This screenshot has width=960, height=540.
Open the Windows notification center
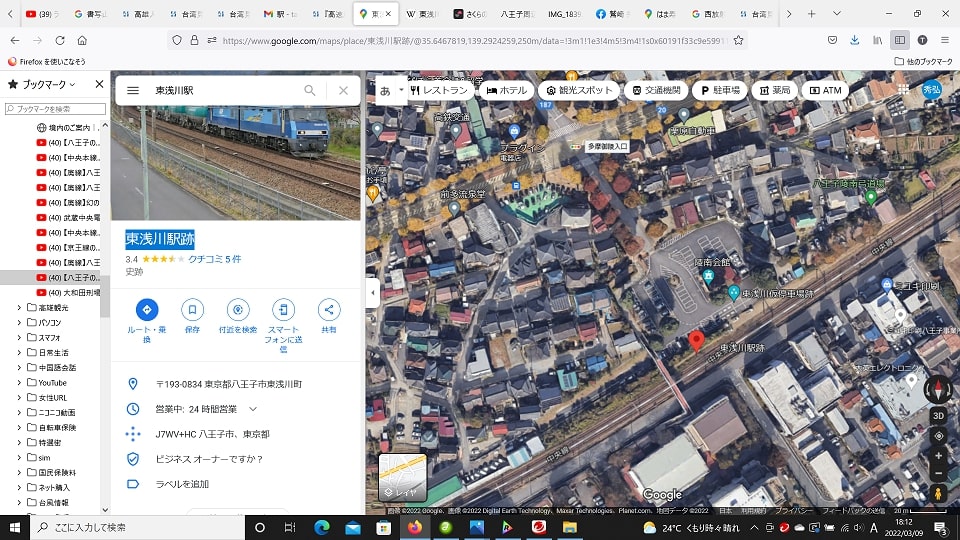[x=941, y=527]
